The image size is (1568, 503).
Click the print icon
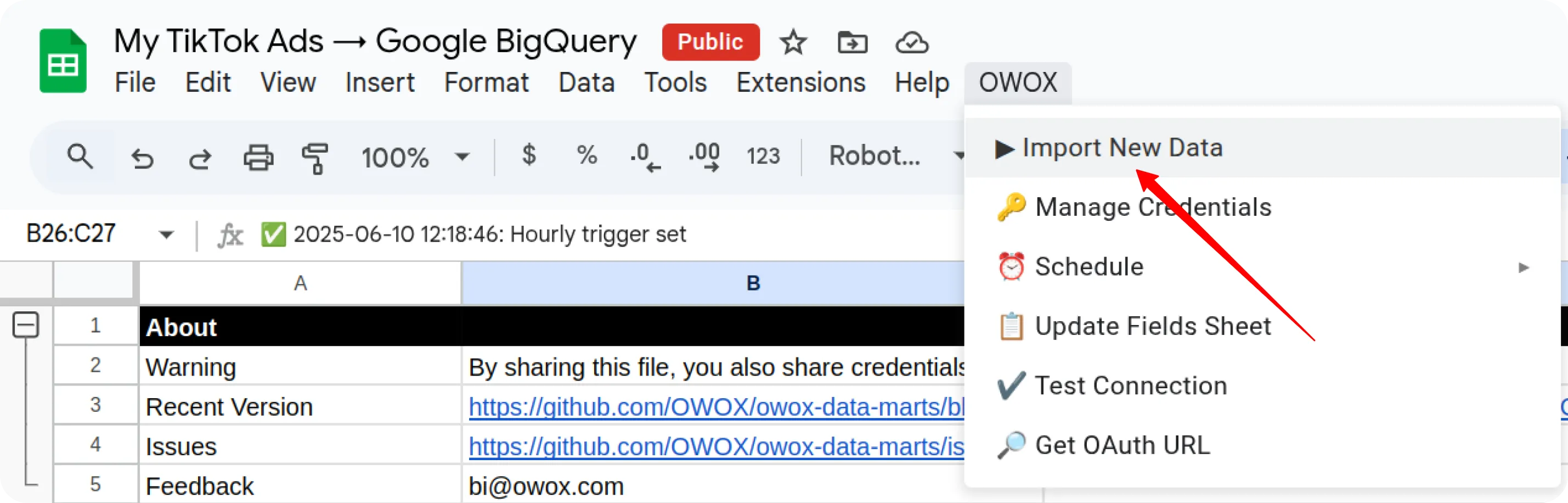[x=258, y=157]
